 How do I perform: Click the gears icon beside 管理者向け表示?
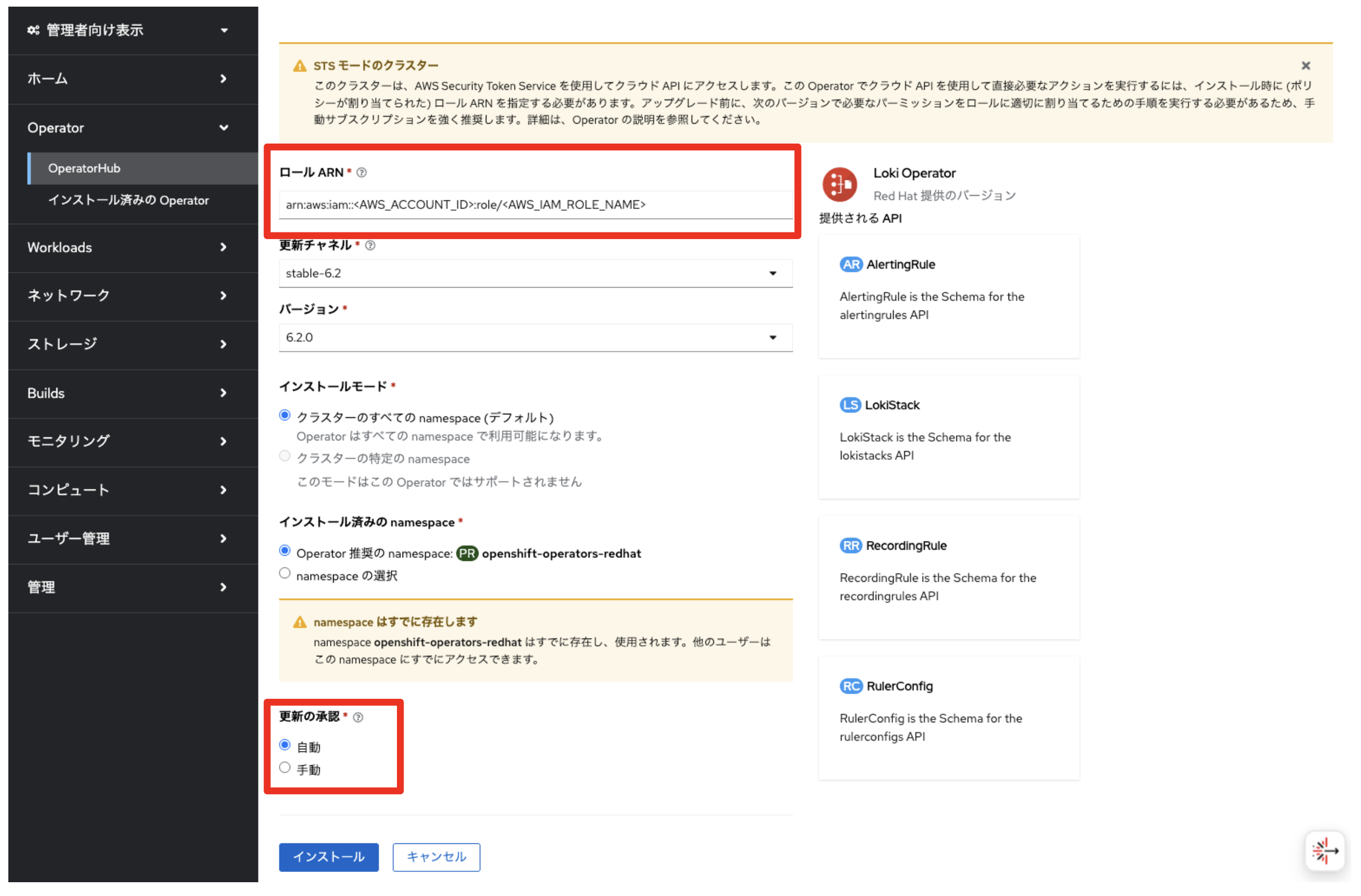[33, 30]
